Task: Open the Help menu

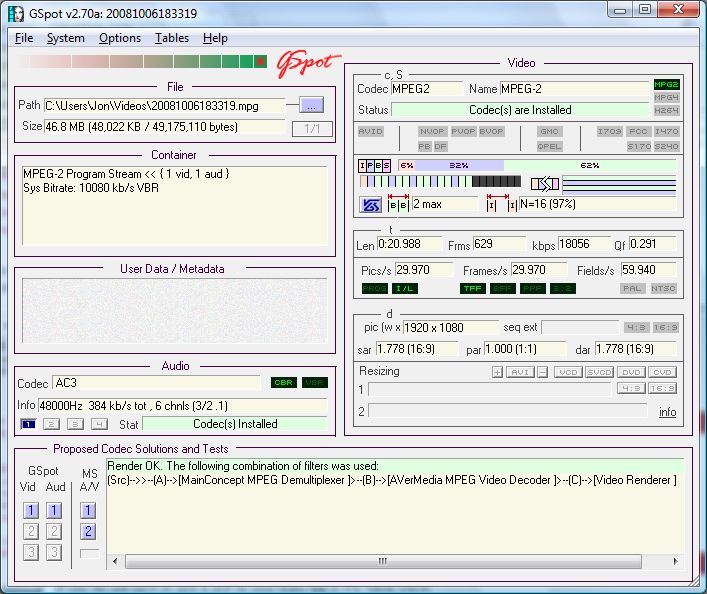Action: [215, 38]
